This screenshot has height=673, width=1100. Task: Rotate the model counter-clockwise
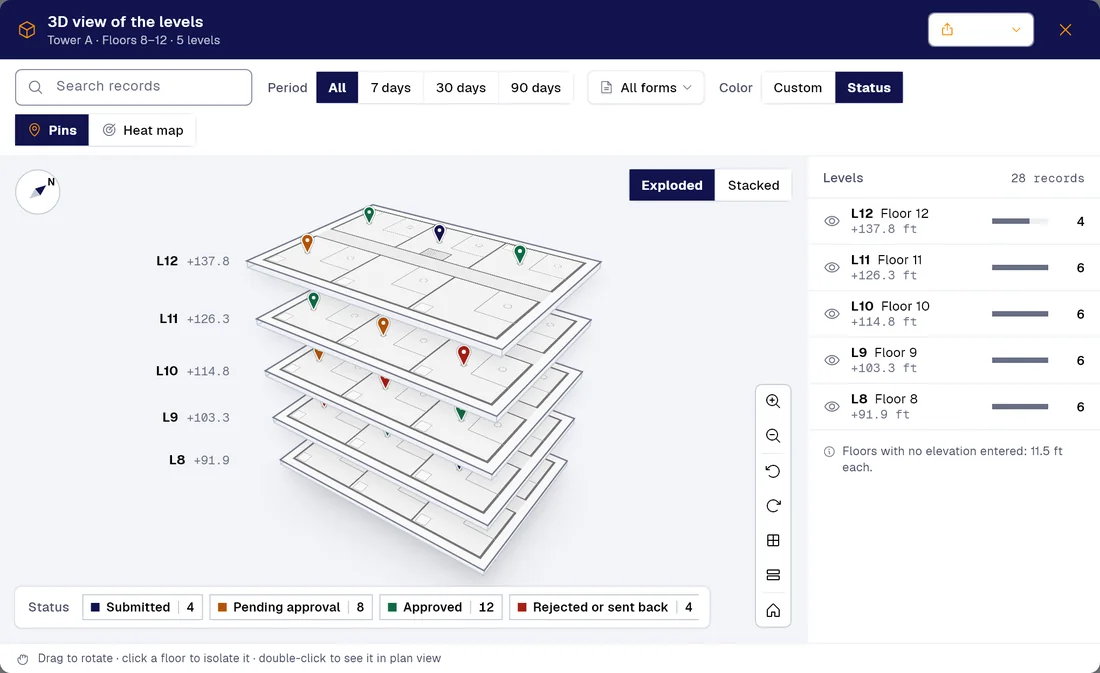773,471
